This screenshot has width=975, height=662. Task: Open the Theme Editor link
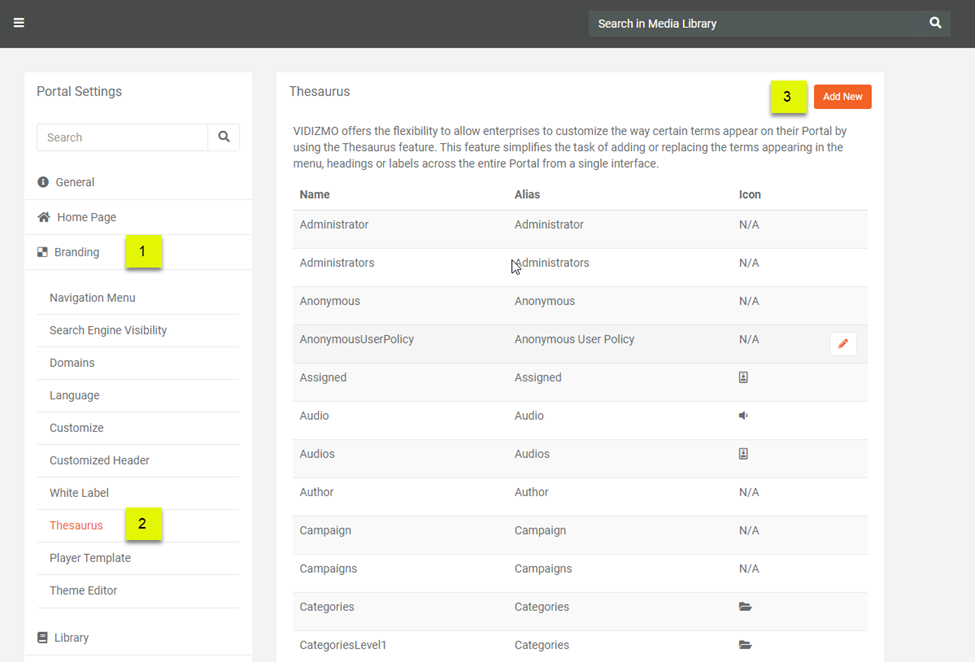point(83,590)
